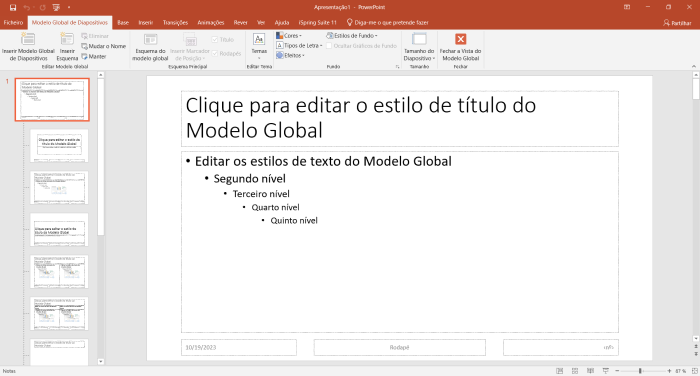Close master view with Fechar a Vista do Modelo Global
This screenshot has width=700, height=376.
point(460,47)
